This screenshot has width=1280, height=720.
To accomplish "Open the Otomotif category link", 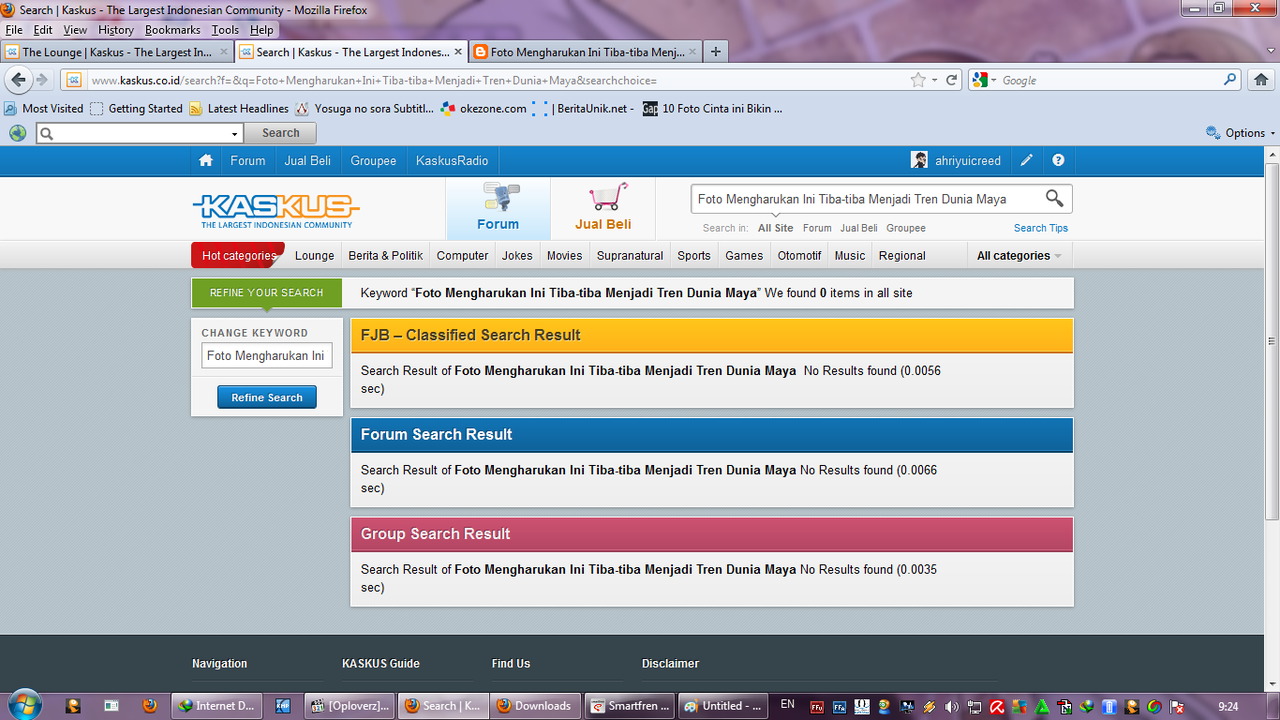I will (800, 256).
